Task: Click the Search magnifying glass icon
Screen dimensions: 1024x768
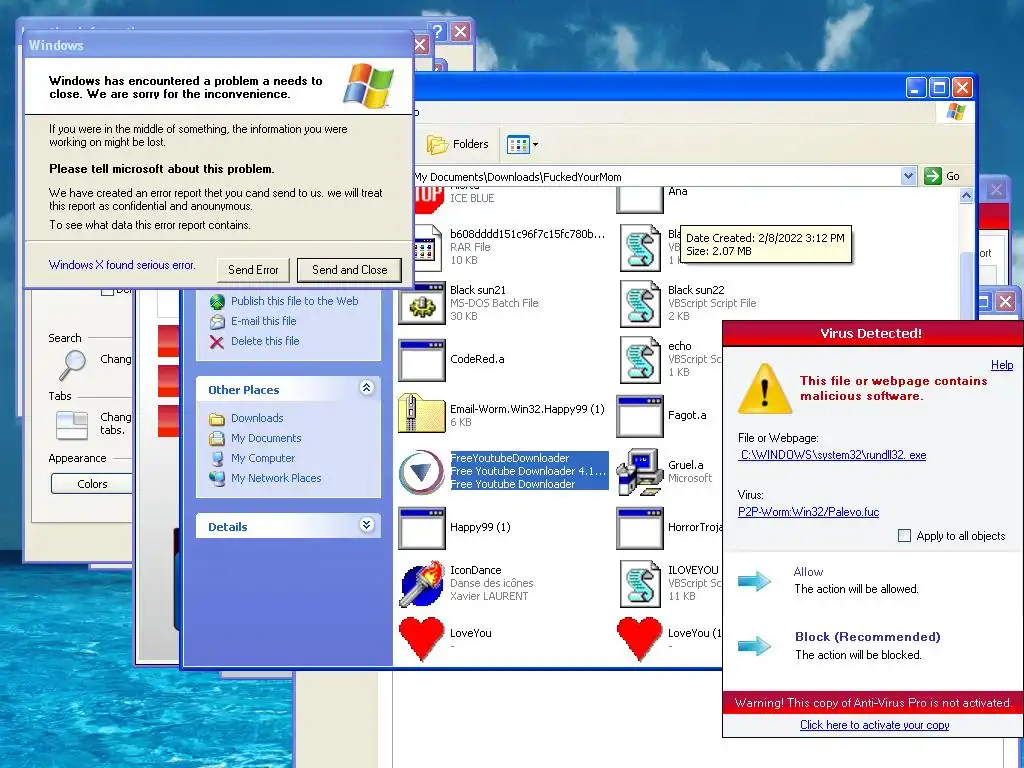Action: [x=72, y=365]
